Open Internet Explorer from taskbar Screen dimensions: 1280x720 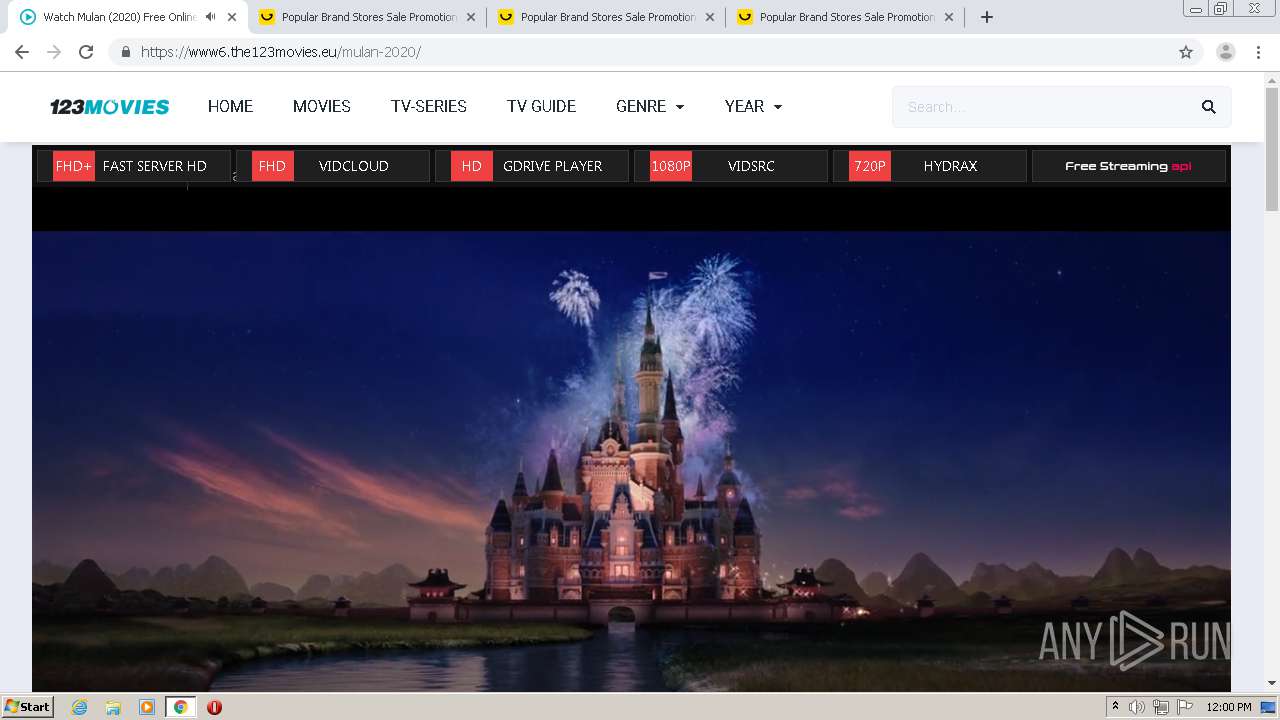pyautogui.click(x=79, y=707)
